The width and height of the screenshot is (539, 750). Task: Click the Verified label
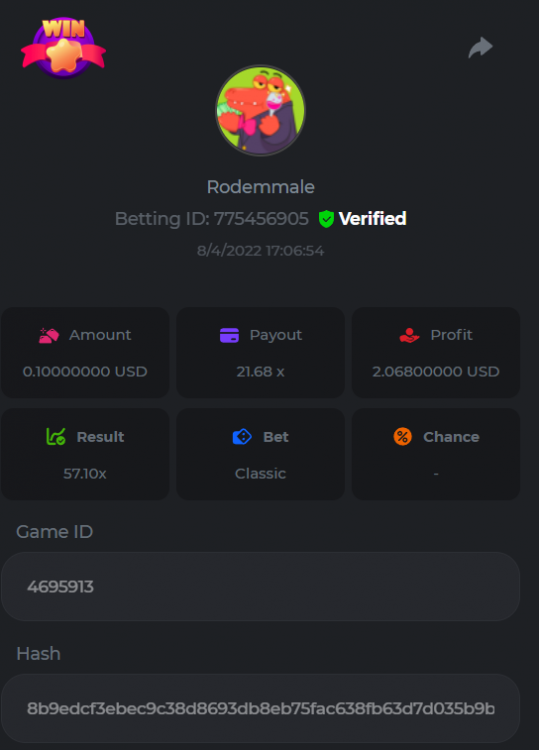click(373, 219)
